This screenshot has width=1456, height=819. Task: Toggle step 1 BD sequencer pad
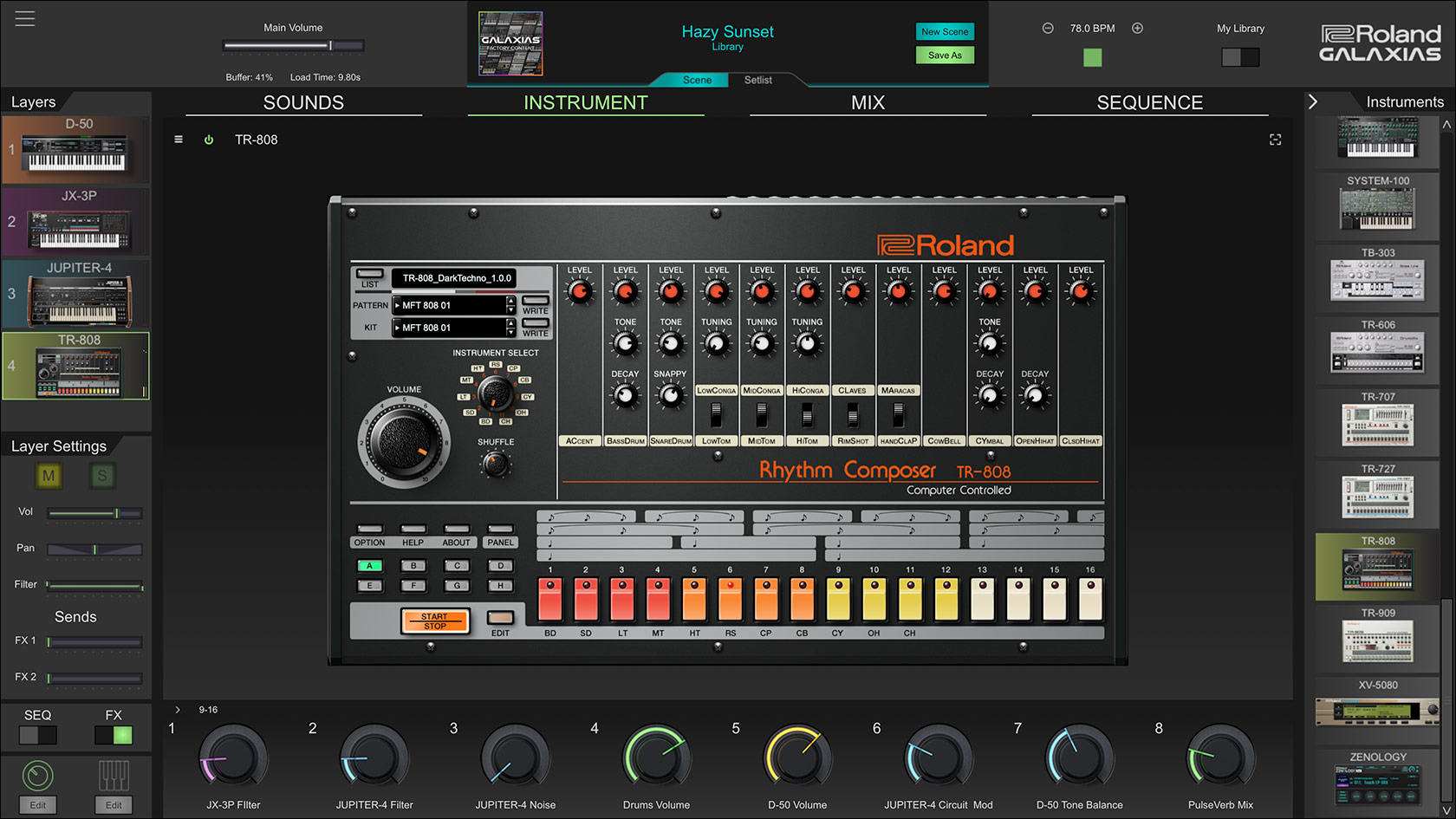click(x=550, y=599)
